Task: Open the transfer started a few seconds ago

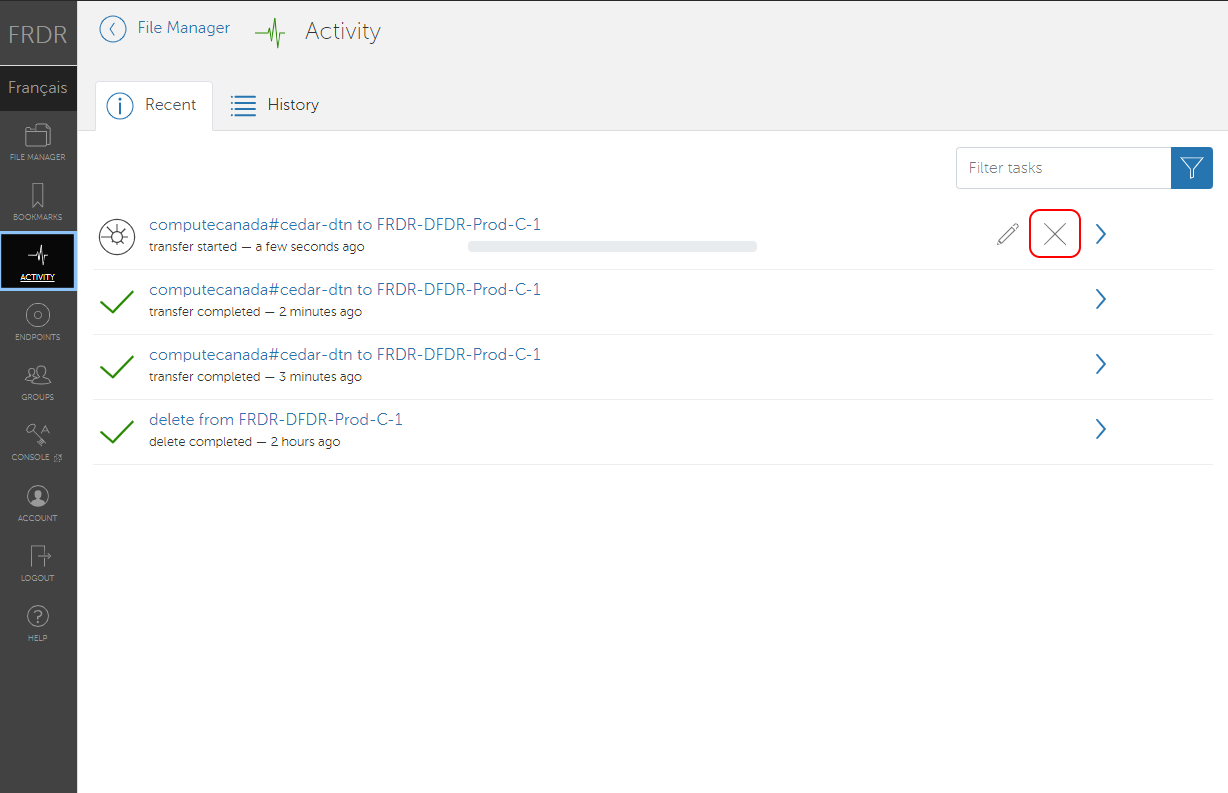Action: pyautogui.click(x=345, y=224)
